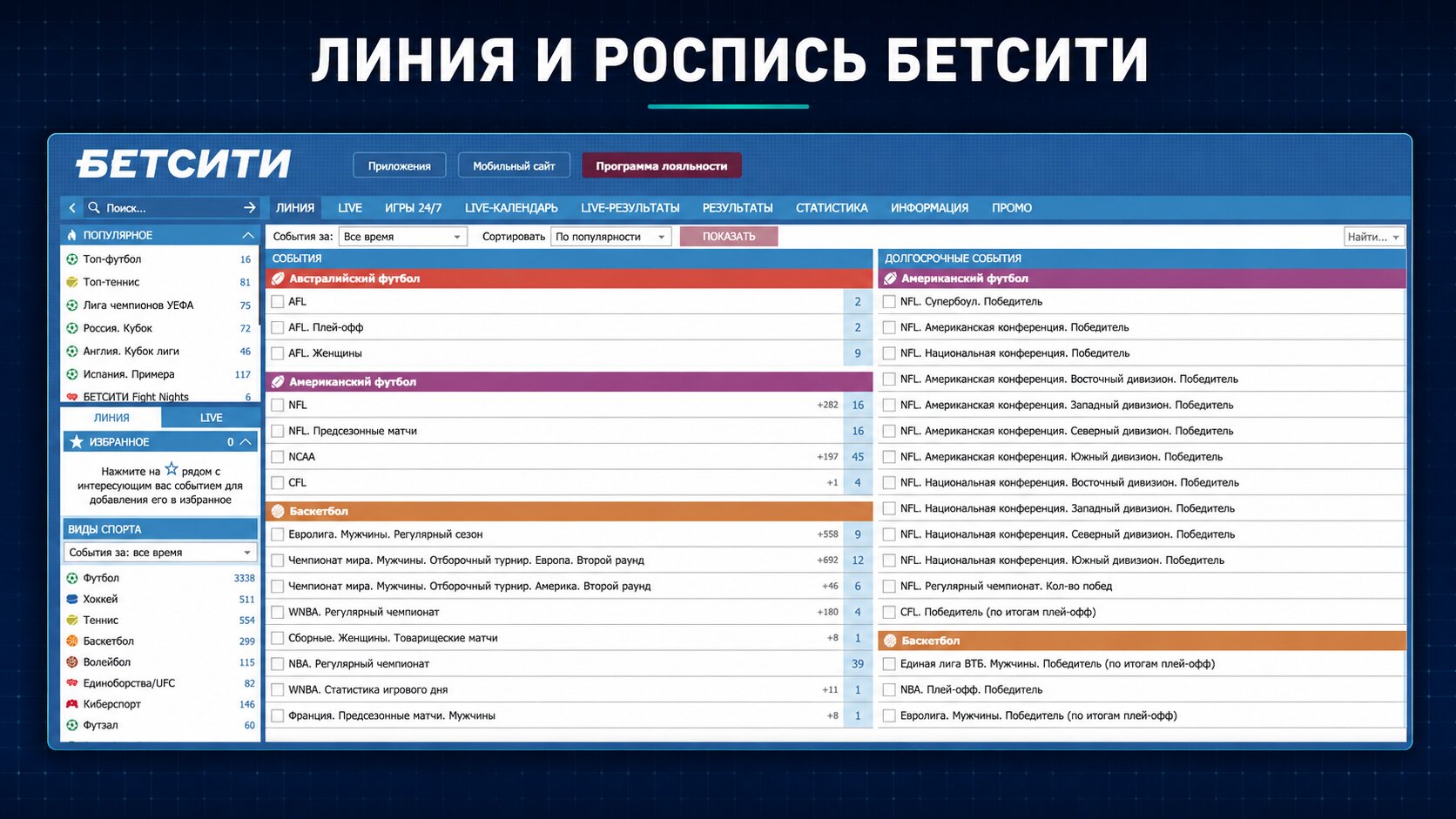
Task: Click the ball icon beside Футзал
Action: click(x=72, y=725)
